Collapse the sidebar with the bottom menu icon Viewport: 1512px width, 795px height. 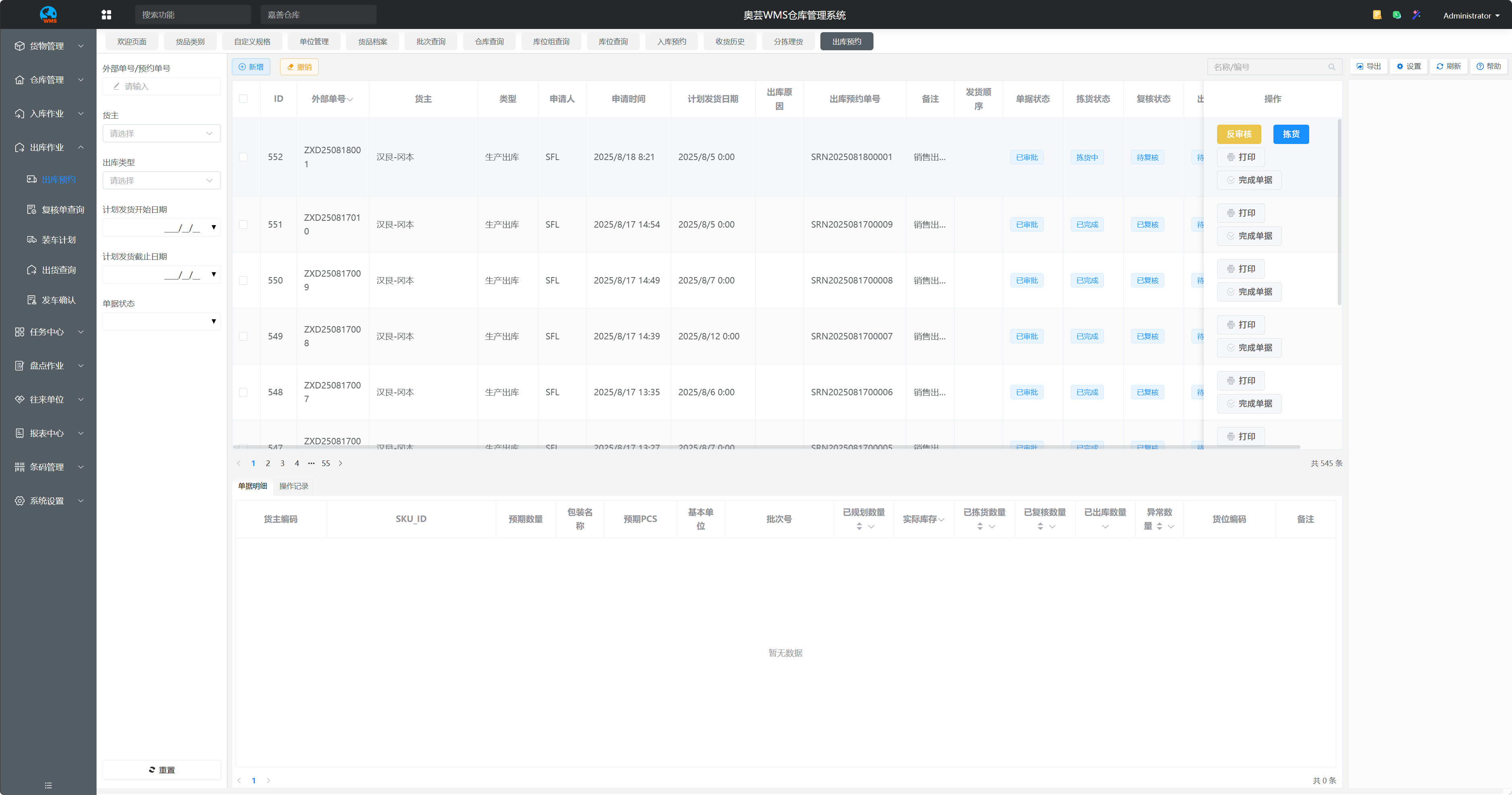point(48,785)
